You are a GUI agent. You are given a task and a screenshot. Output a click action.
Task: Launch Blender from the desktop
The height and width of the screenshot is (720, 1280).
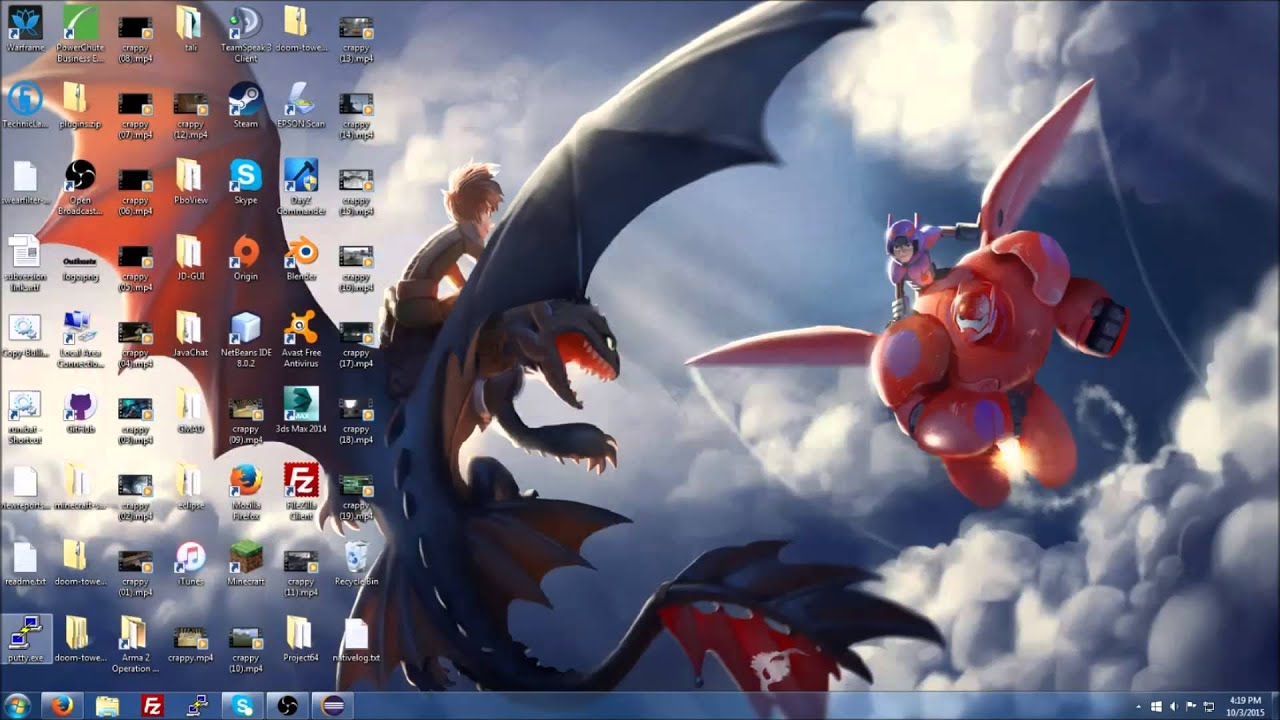click(x=301, y=258)
